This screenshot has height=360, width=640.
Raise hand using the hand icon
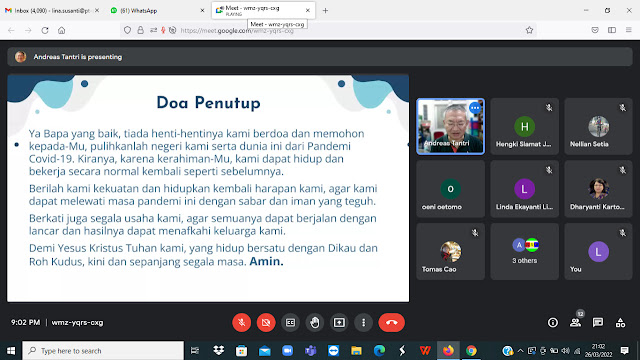pyautogui.click(x=315, y=322)
